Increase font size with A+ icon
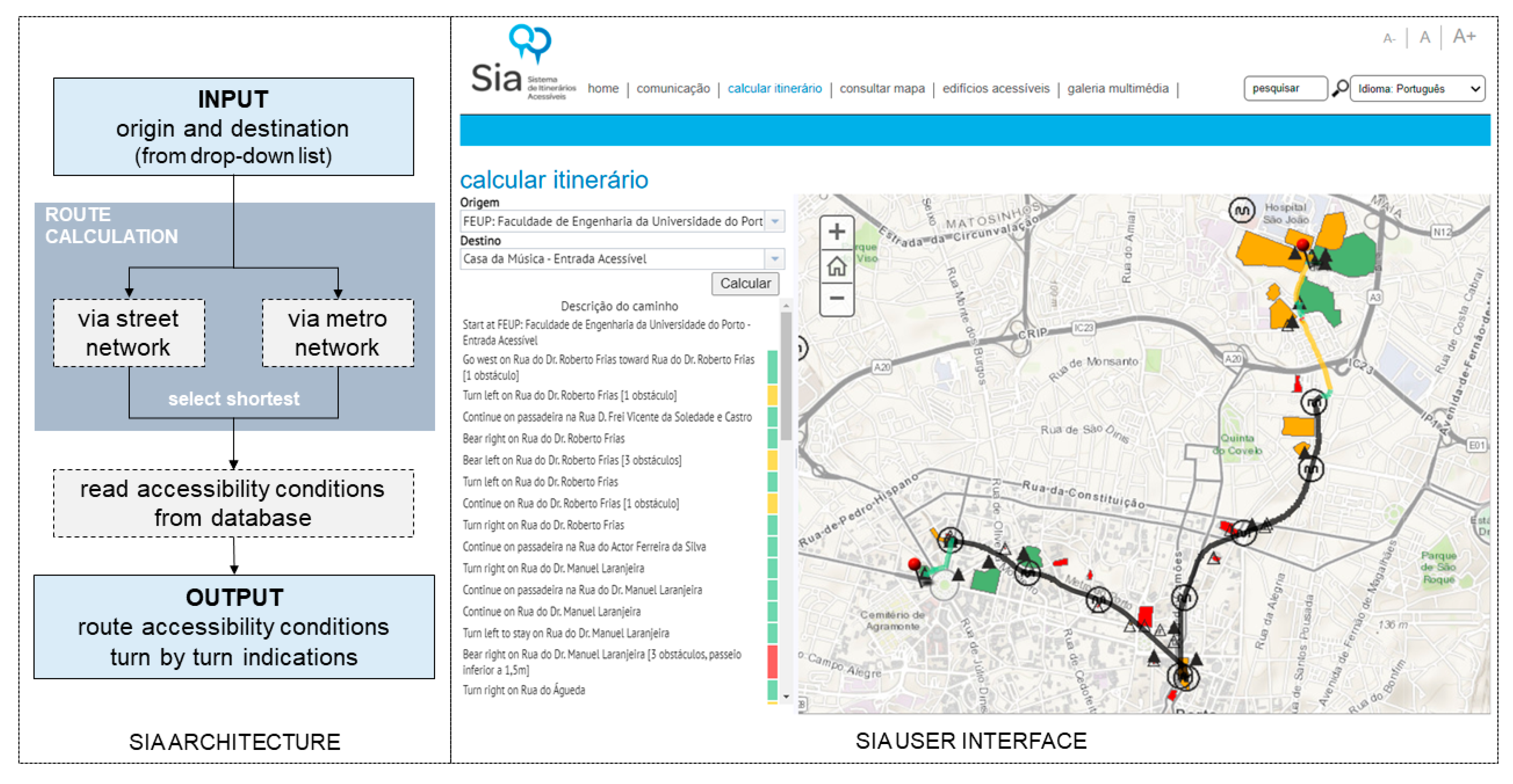Screen dimensions: 1513x784 (1464, 36)
